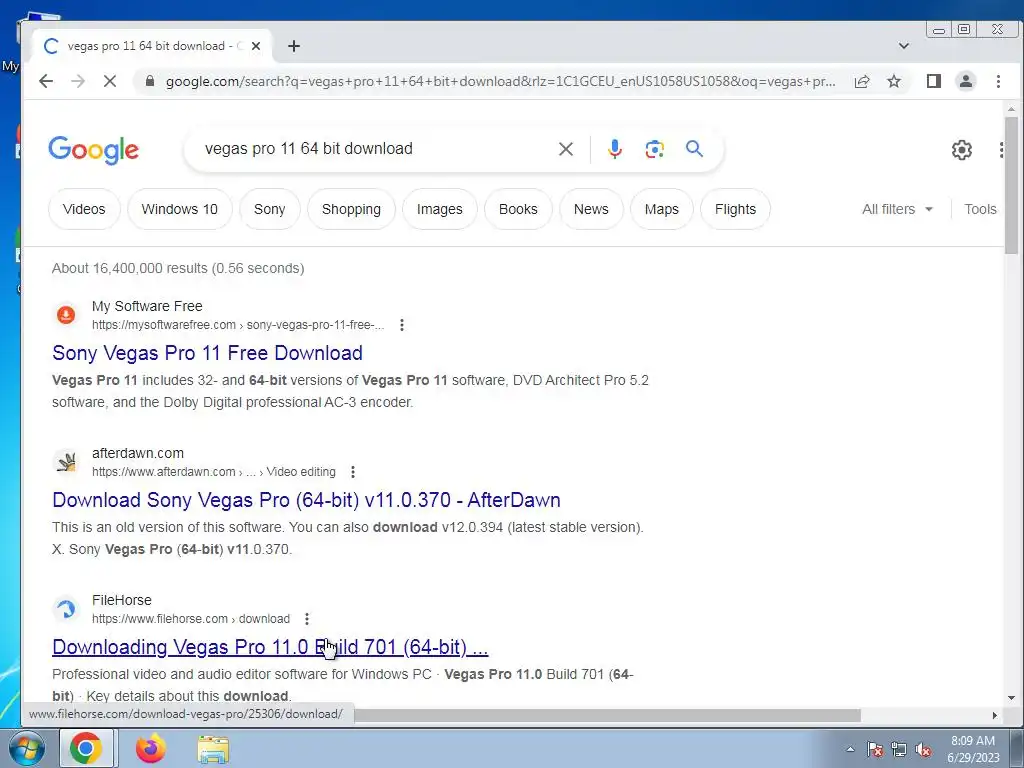Viewport: 1024px width, 768px height.
Task: Click My Software Free favicon
Action: pyautogui.click(x=65, y=315)
